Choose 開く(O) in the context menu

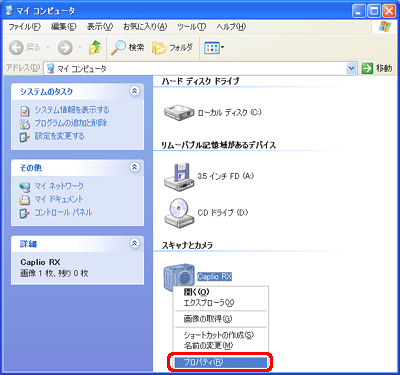220,292
